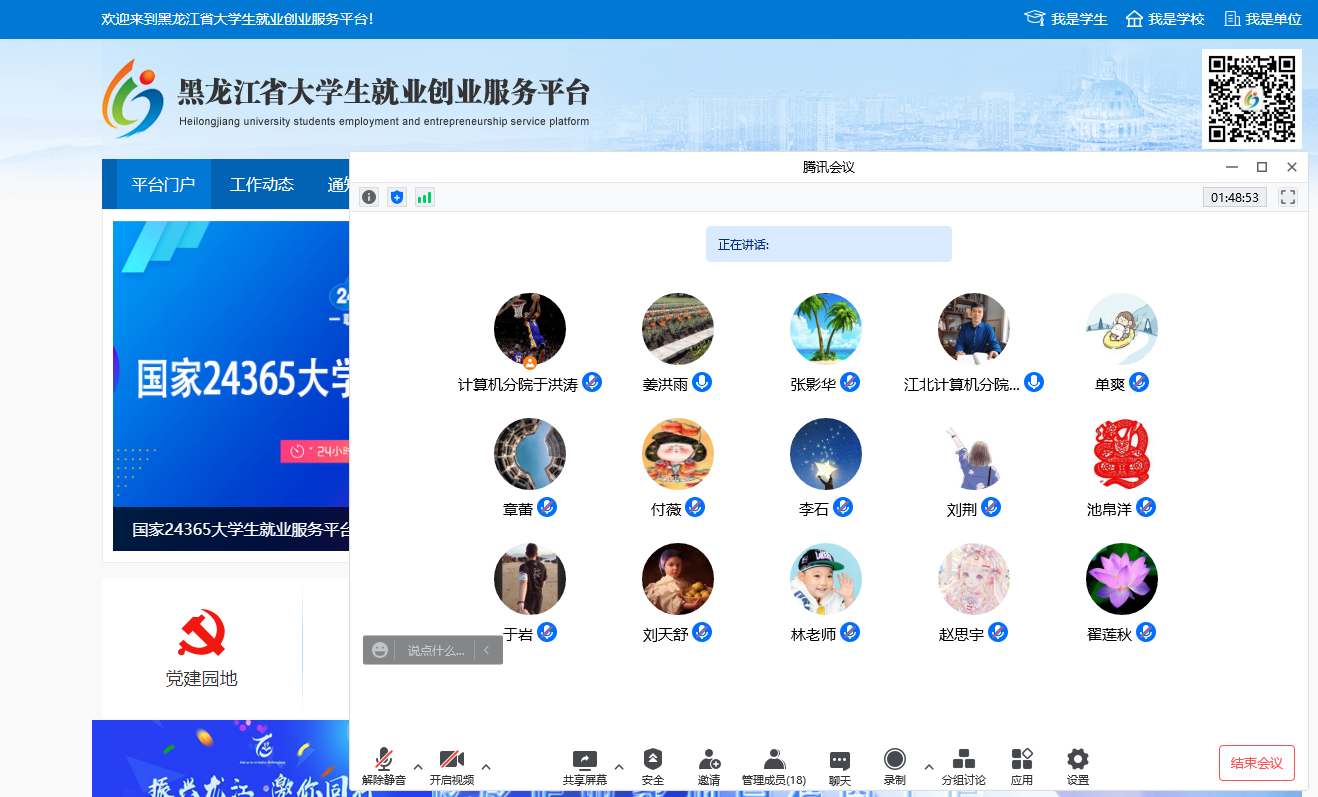Screen dimensions: 1318x797
Task: Open the 安全 security menu
Action: tap(653, 767)
